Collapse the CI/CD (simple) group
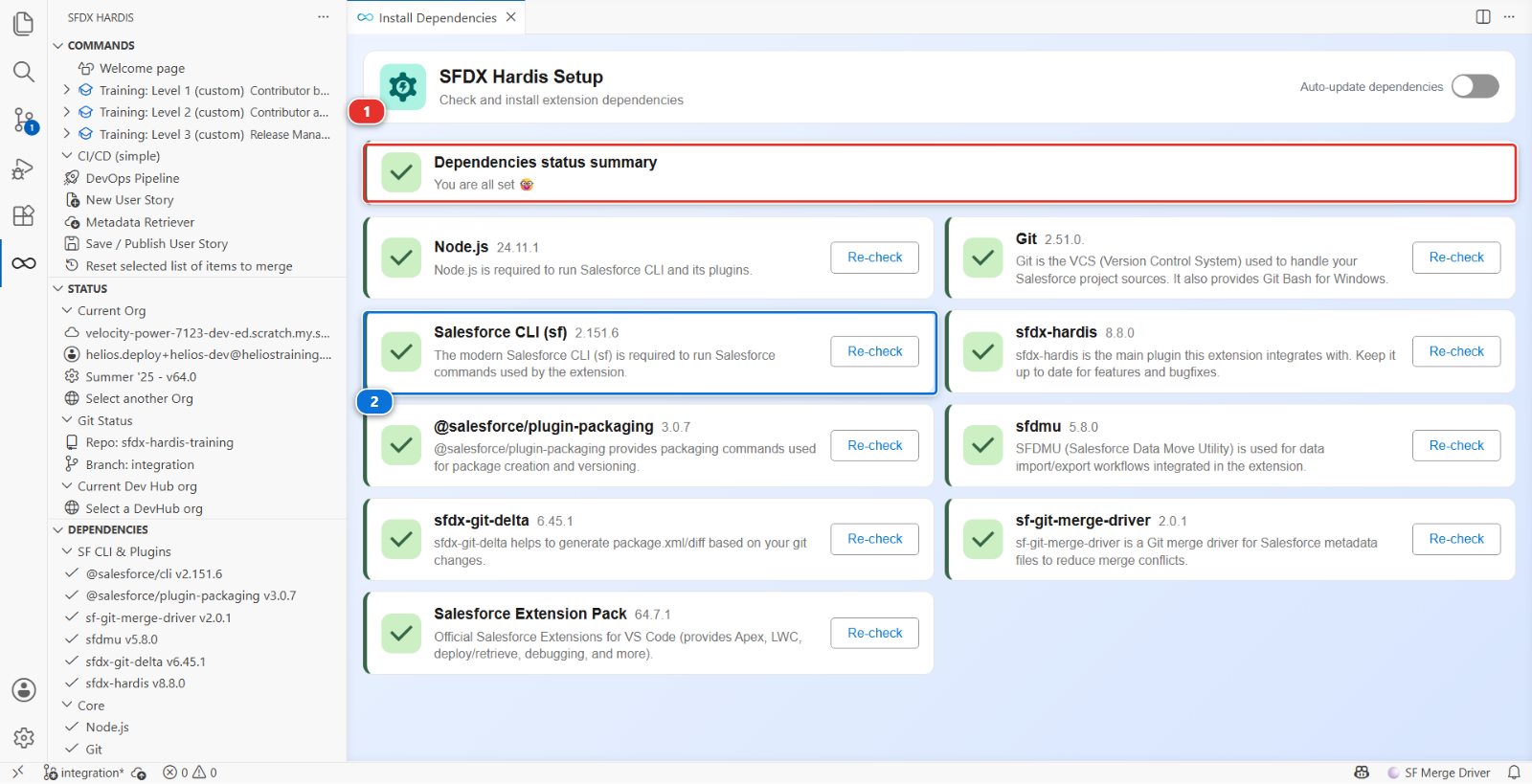The height and width of the screenshot is (784, 1532). click(67, 156)
